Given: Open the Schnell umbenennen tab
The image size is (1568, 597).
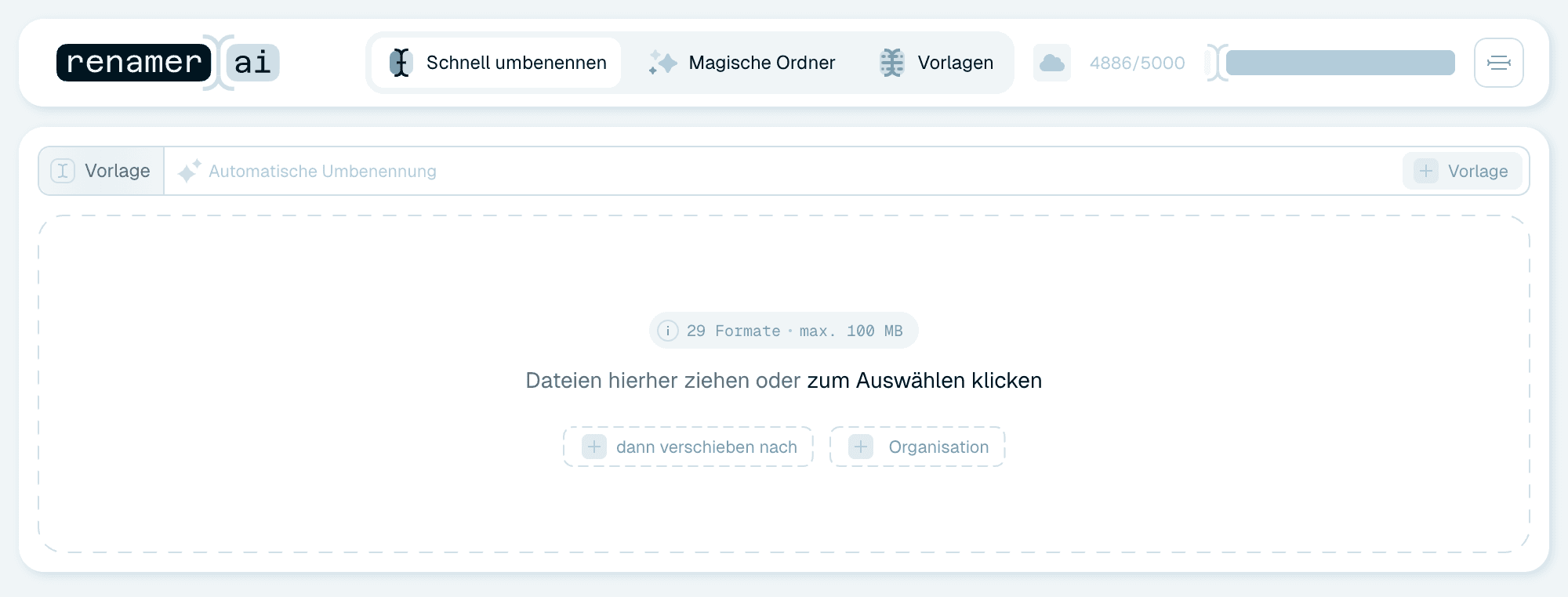Looking at the screenshot, I should pyautogui.click(x=496, y=63).
